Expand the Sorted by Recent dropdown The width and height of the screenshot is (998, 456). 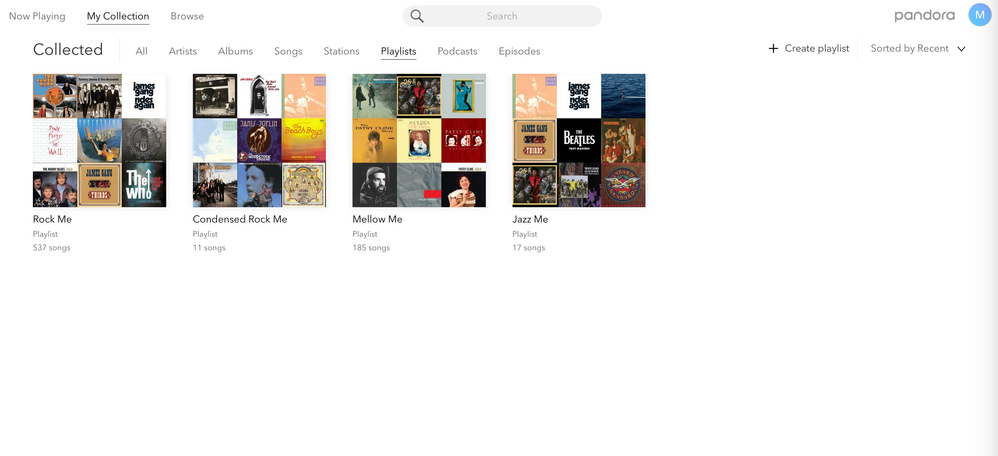pyautogui.click(x=917, y=49)
